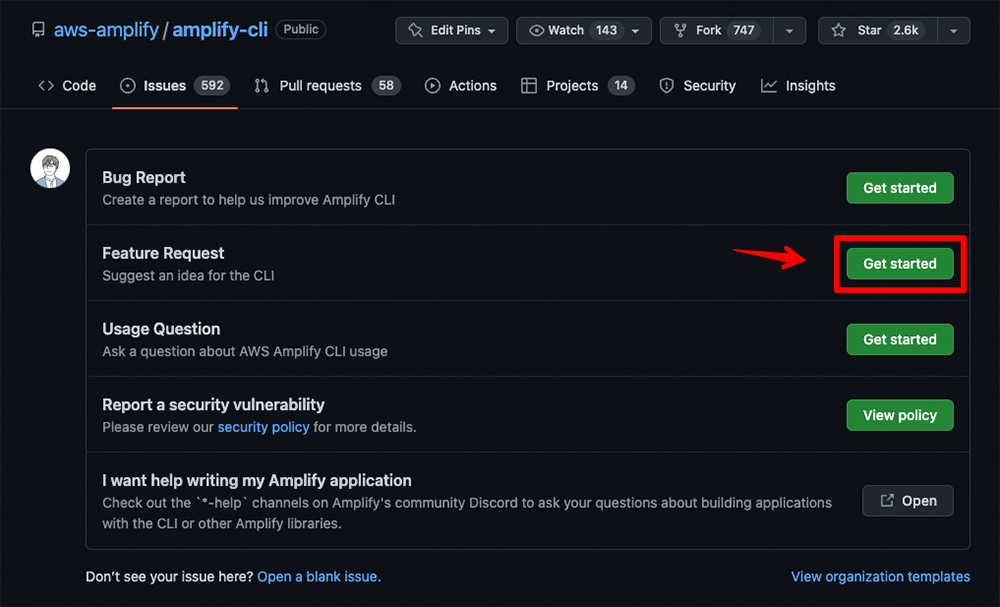Switch to the Code tab
Screen dimensions: 1000x607
click(68, 85)
